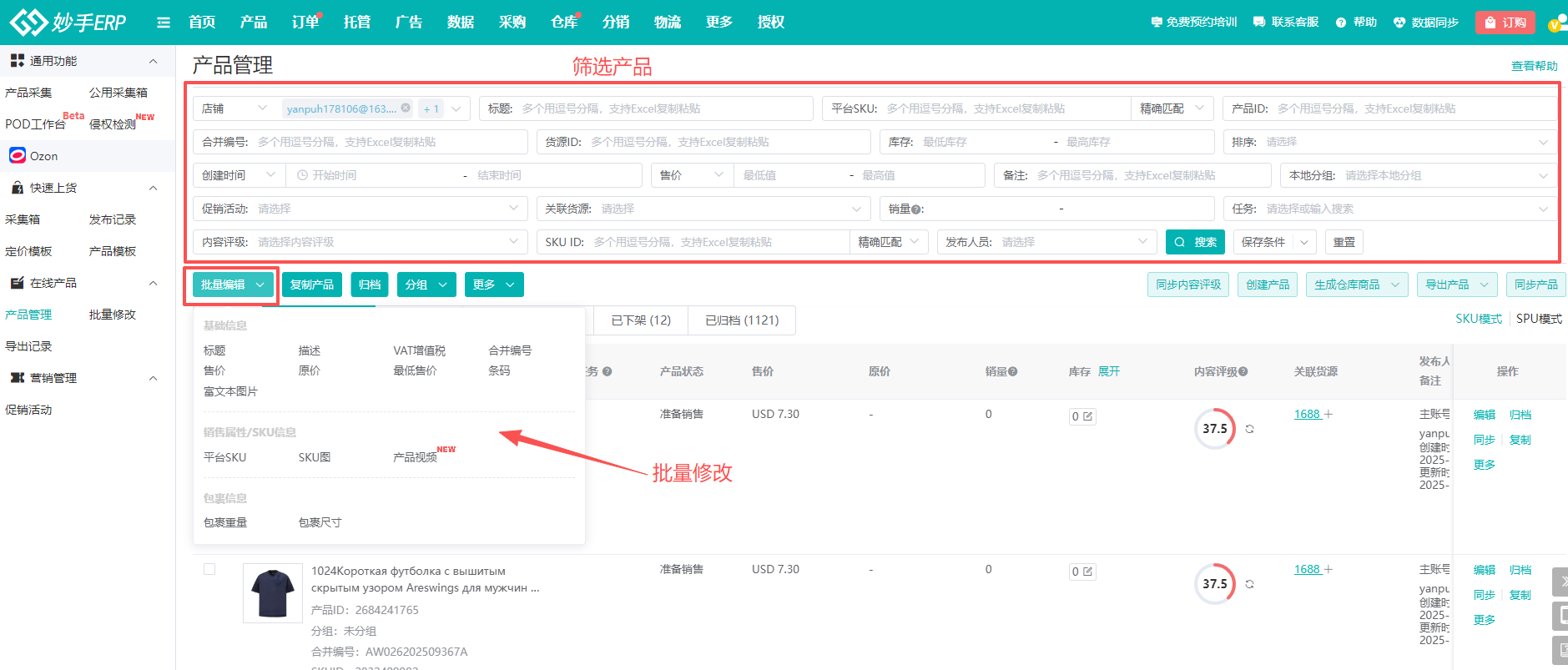Click the 妙手ERP logo

[x=68, y=23]
